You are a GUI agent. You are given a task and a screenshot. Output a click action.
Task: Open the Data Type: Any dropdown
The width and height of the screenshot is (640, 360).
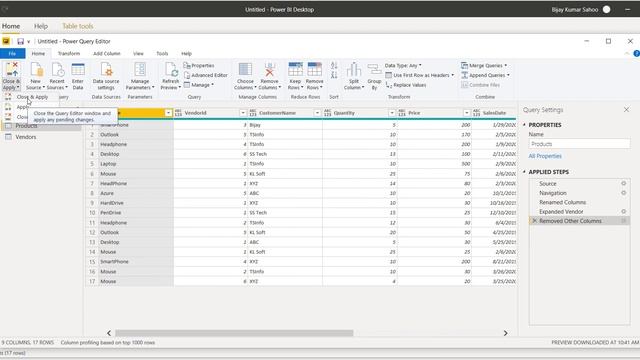(403, 65)
